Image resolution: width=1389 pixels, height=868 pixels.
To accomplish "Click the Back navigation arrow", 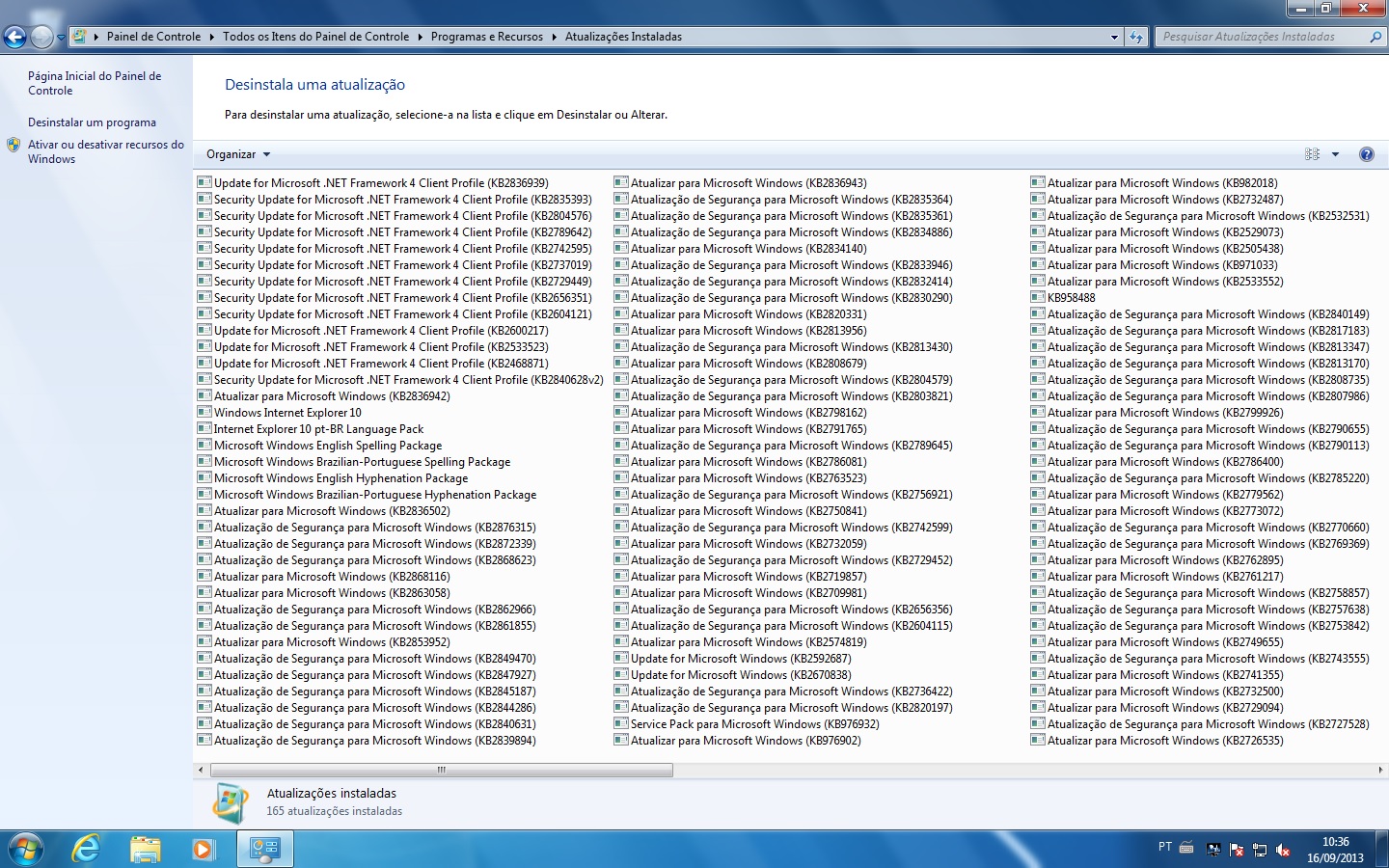I will pos(14,37).
